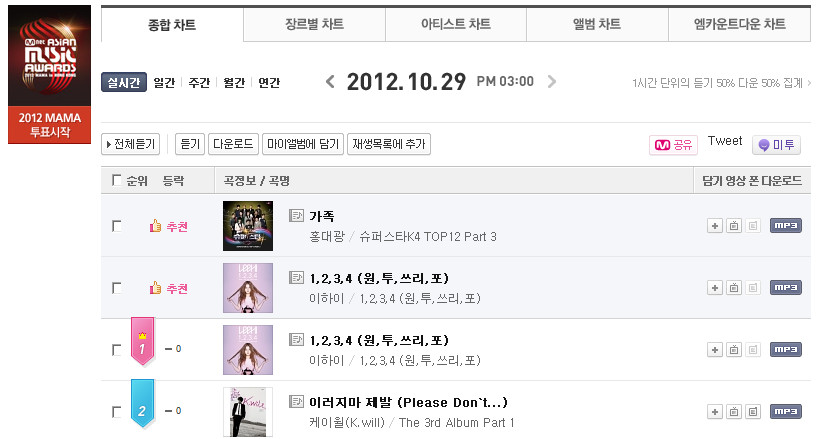Click the lyrics icon beside 가족 title
This screenshot has width=827, height=439.
[x=296, y=215]
